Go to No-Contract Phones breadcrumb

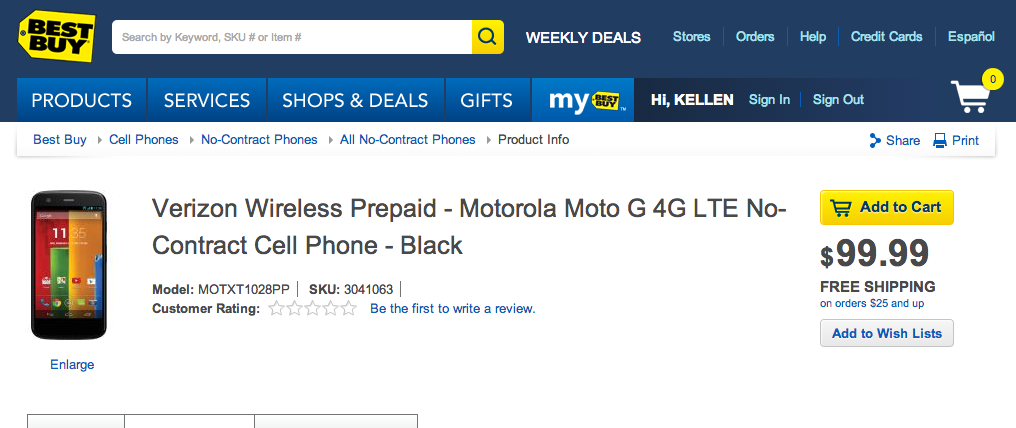pos(259,140)
